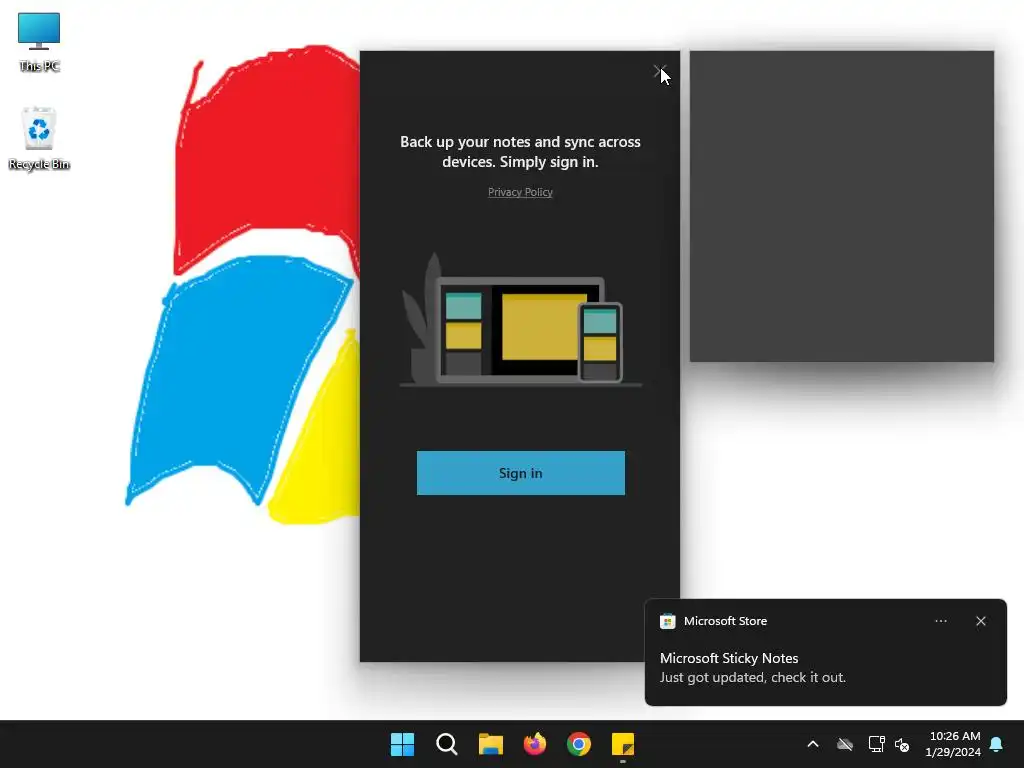This screenshot has width=1024, height=768.
Task: Open the Windows Start menu
Action: [x=402, y=744]
